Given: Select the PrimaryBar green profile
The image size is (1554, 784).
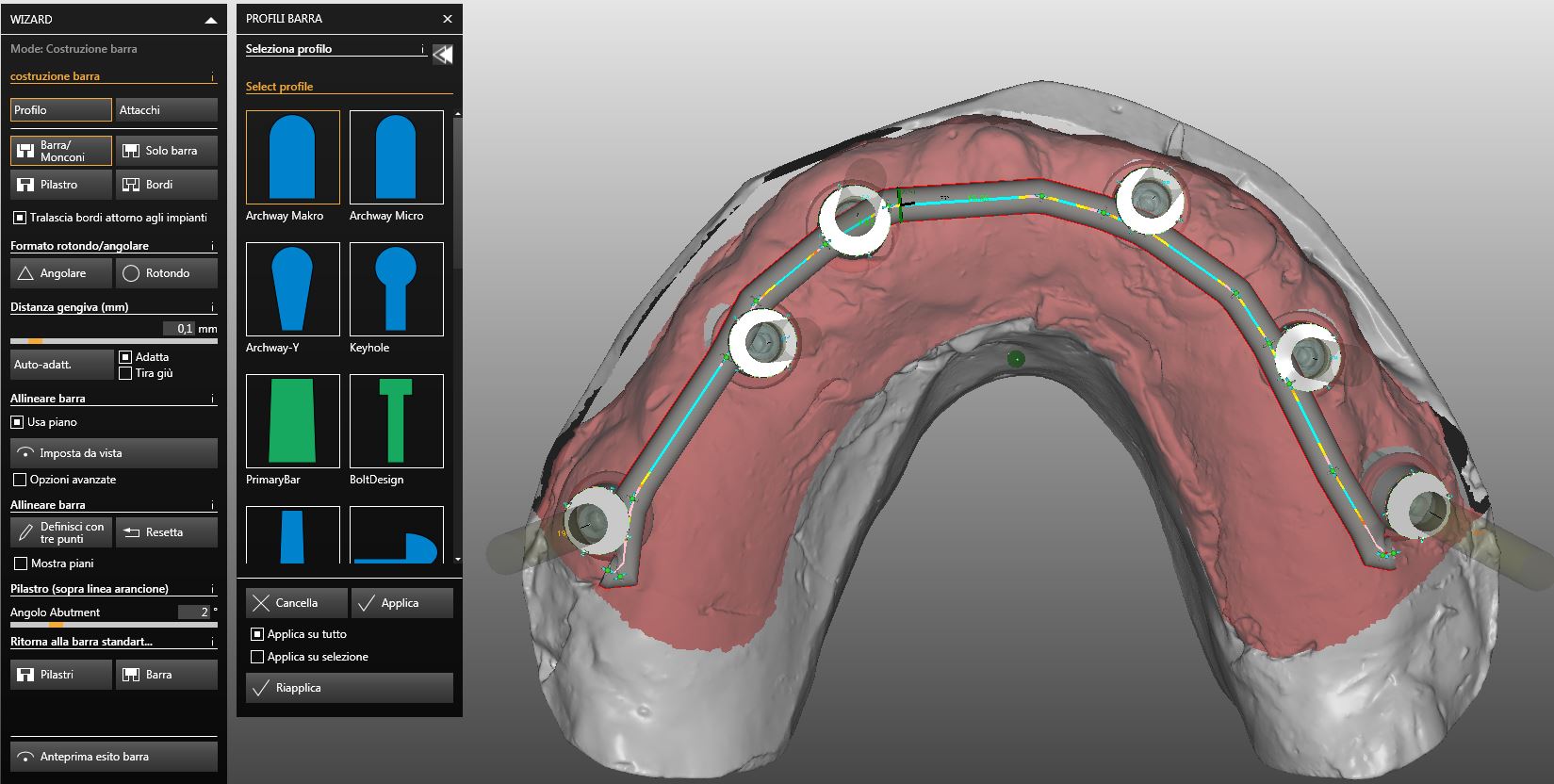Looking at the screenshot, I should click(x=292, y=421).
